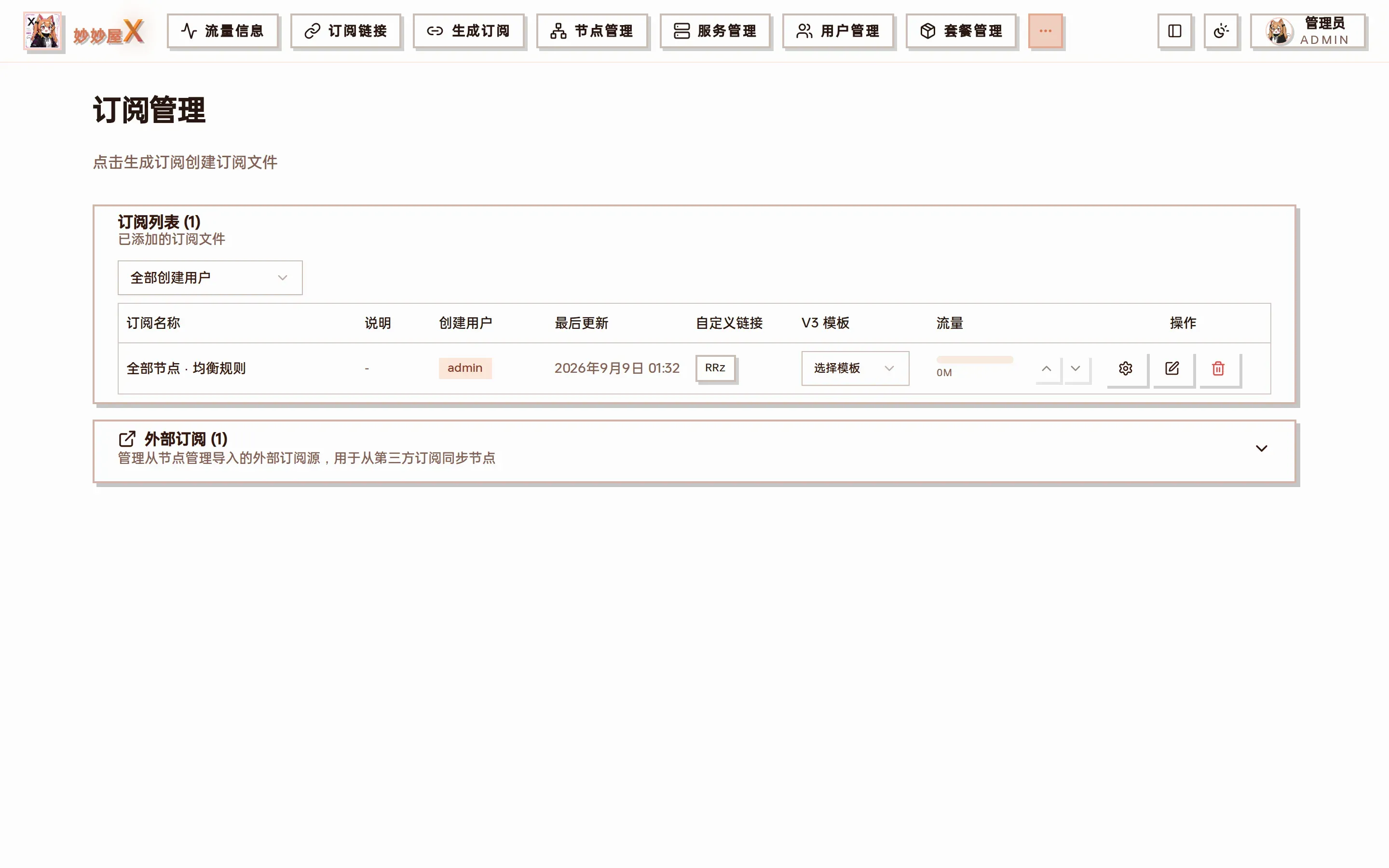Click the 流量 column header
The width and height of the screenshot is (1389, 868).
point(950,323)
